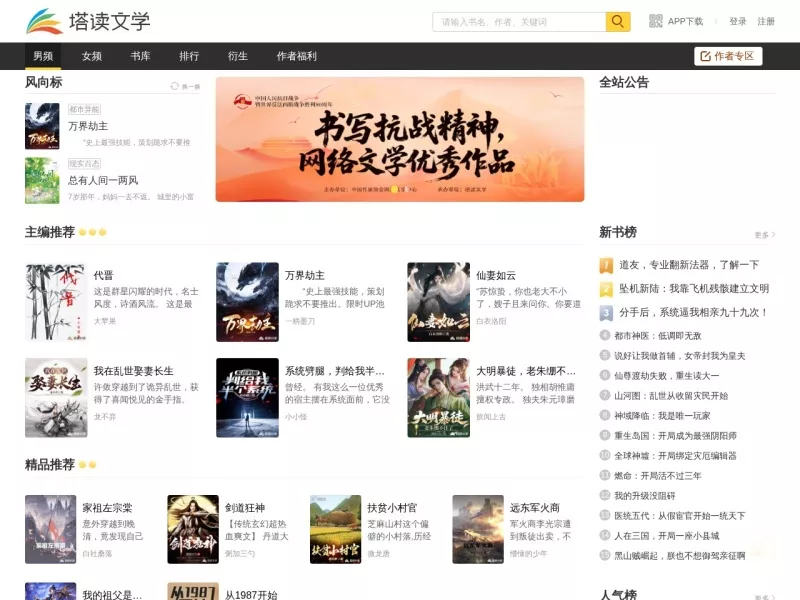This screenshot has height=600, width=800.
Task: Click the yellow search magnifier button
Action: (618, 21)
